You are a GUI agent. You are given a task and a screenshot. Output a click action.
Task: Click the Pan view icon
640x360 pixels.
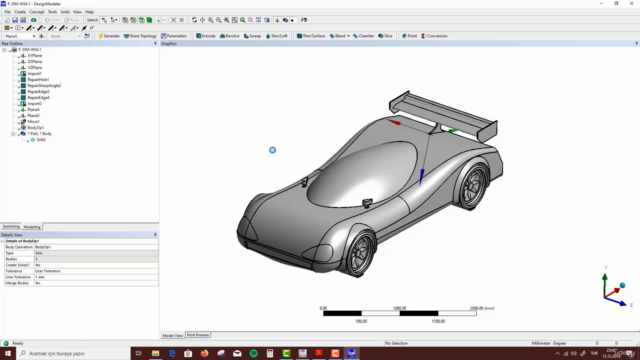[x=202, y=20]
